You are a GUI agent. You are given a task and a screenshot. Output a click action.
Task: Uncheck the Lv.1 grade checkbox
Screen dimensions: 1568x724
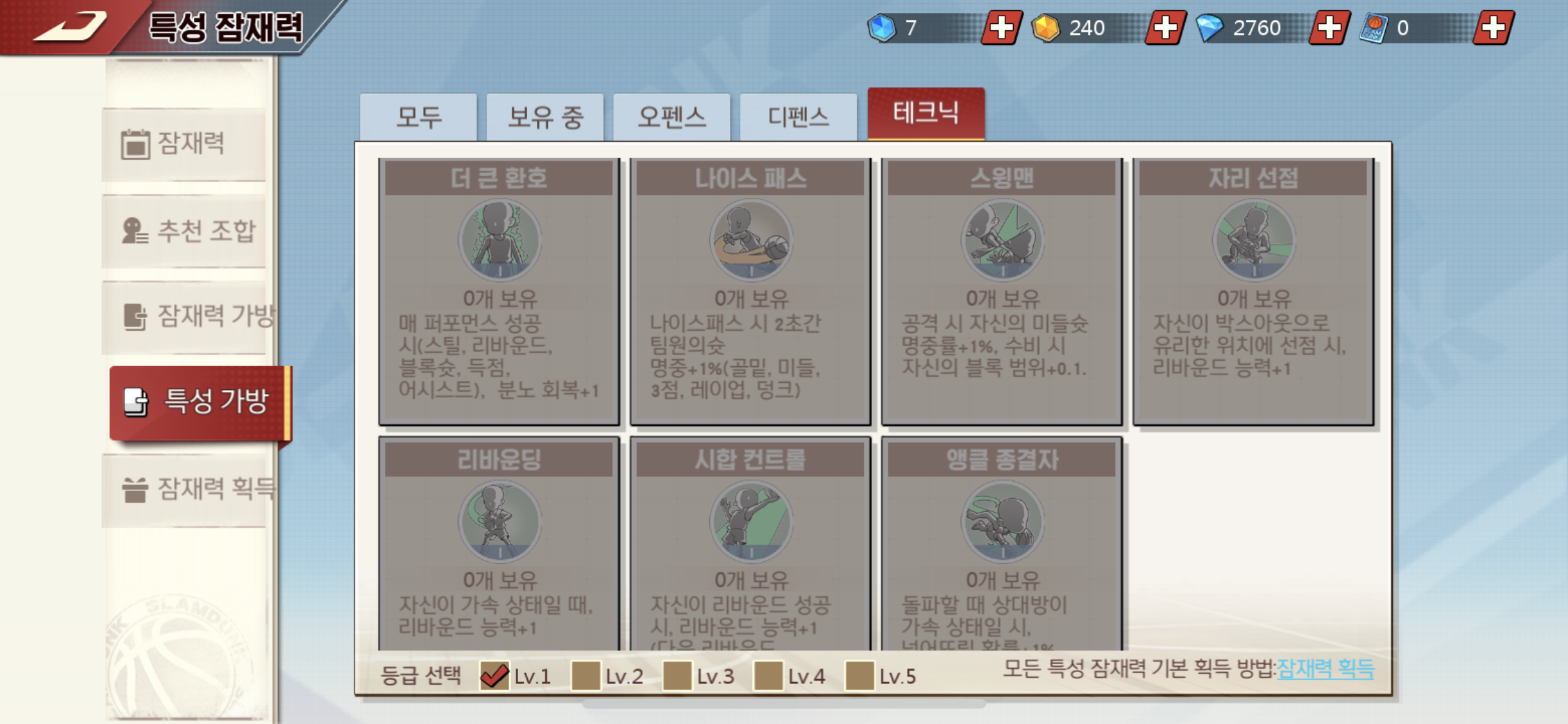(494, 676)
